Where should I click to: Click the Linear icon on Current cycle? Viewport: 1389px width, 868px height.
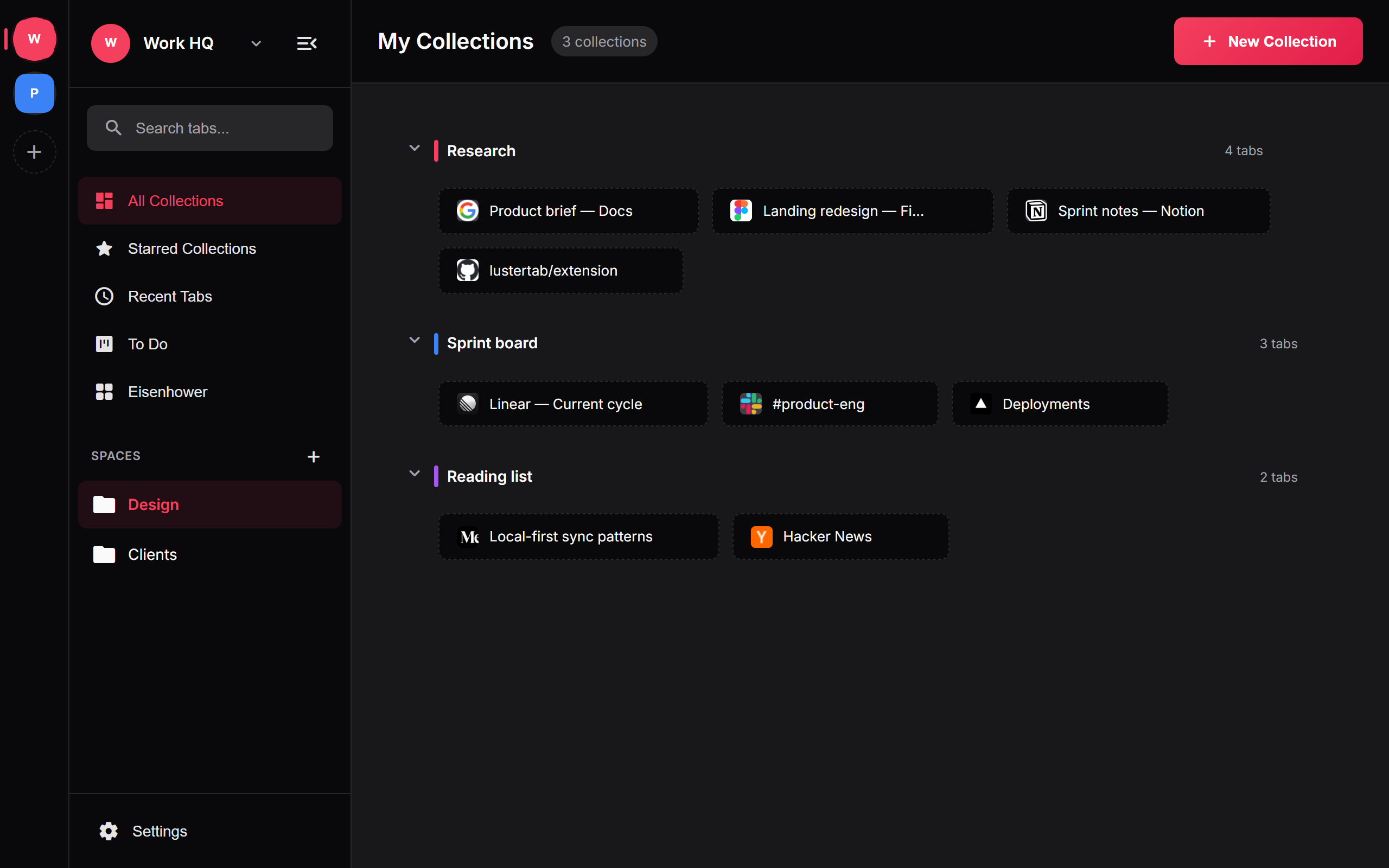pyautogui.click(x=467, y=404)
